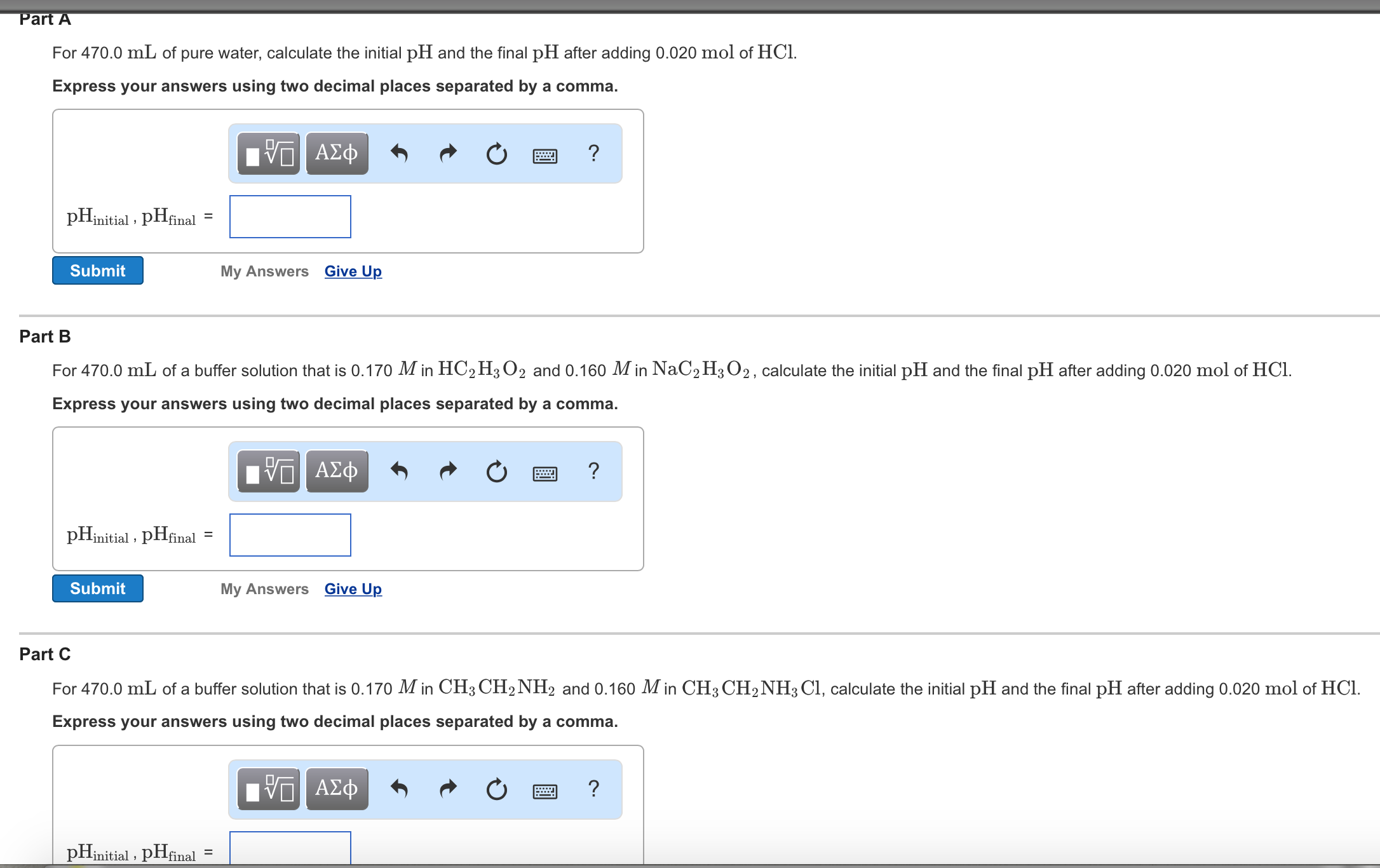This screenshot has width=1380, height=868.
Task: Undo the last entry in Part B
Action: (x=400, y=471)
